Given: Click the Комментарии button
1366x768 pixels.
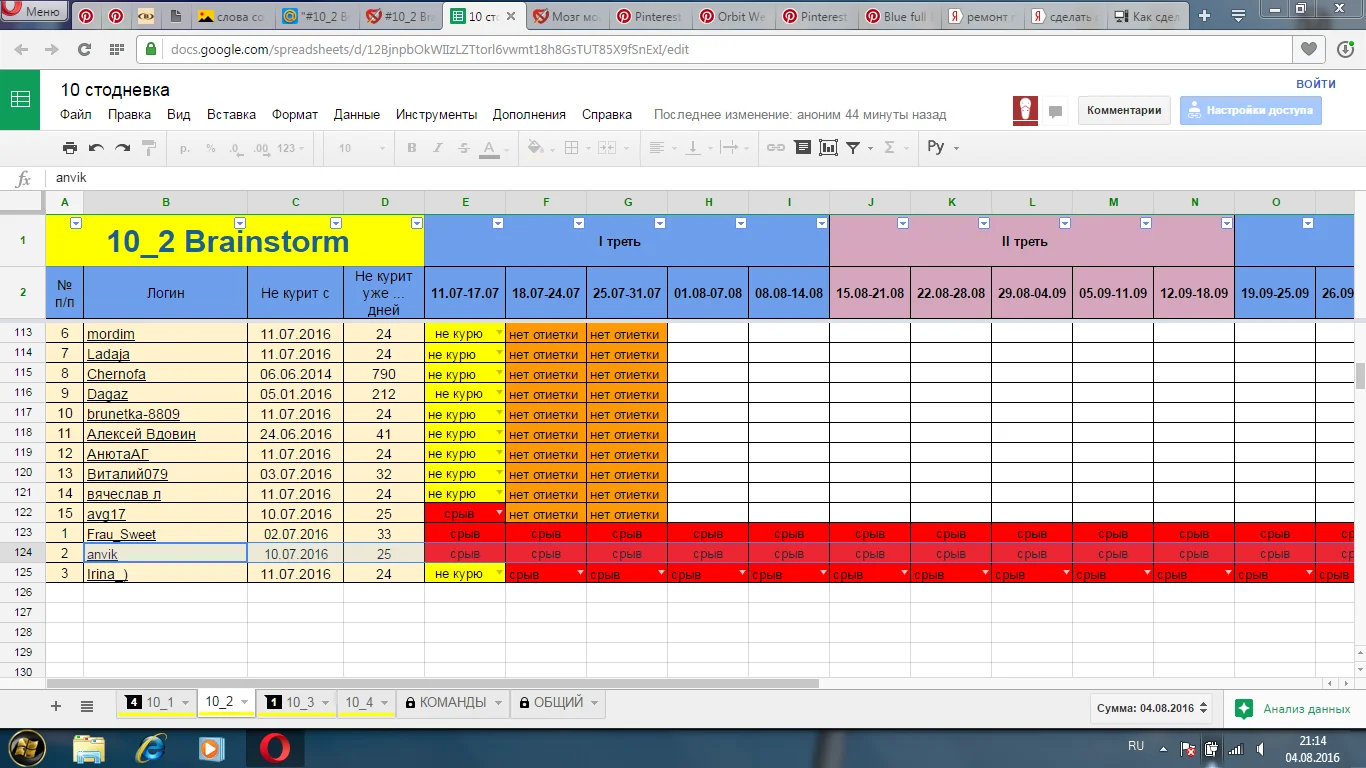Looking at the screenshot, I should [1124, 111].
